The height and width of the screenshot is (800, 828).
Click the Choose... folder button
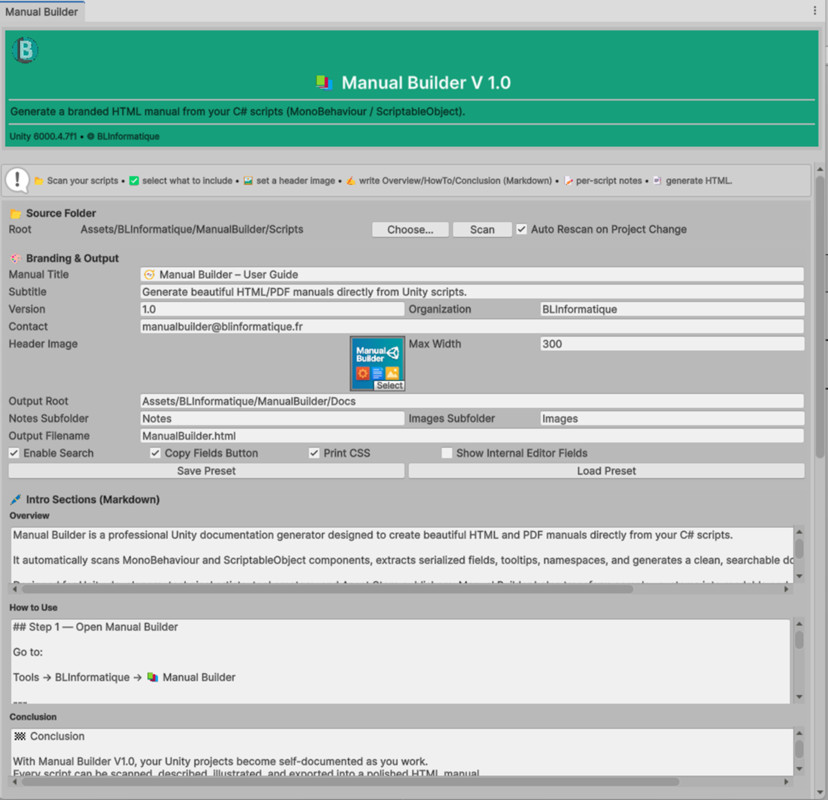(x=410, y=230)
